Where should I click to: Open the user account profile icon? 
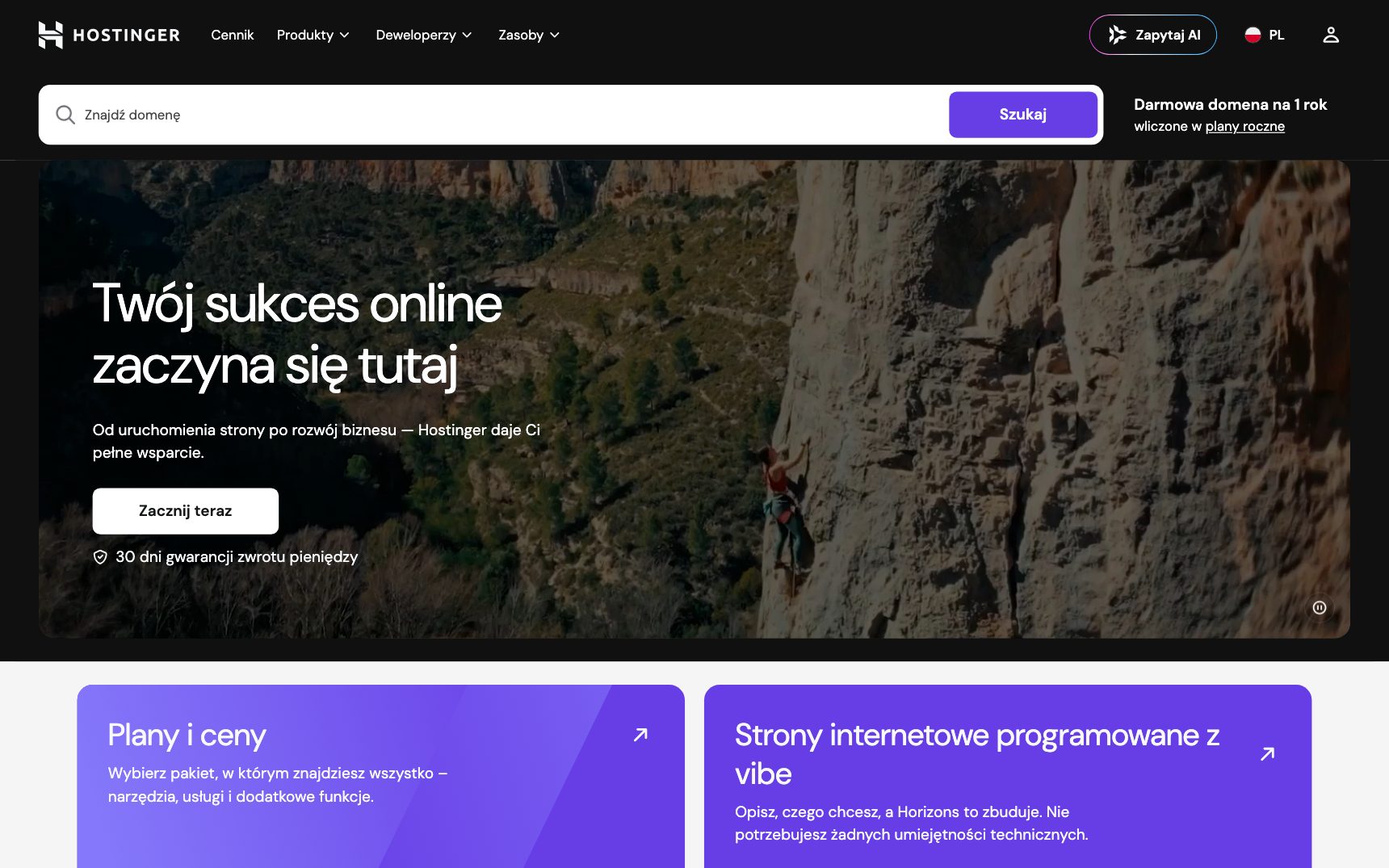click(x=1331, y=35)
